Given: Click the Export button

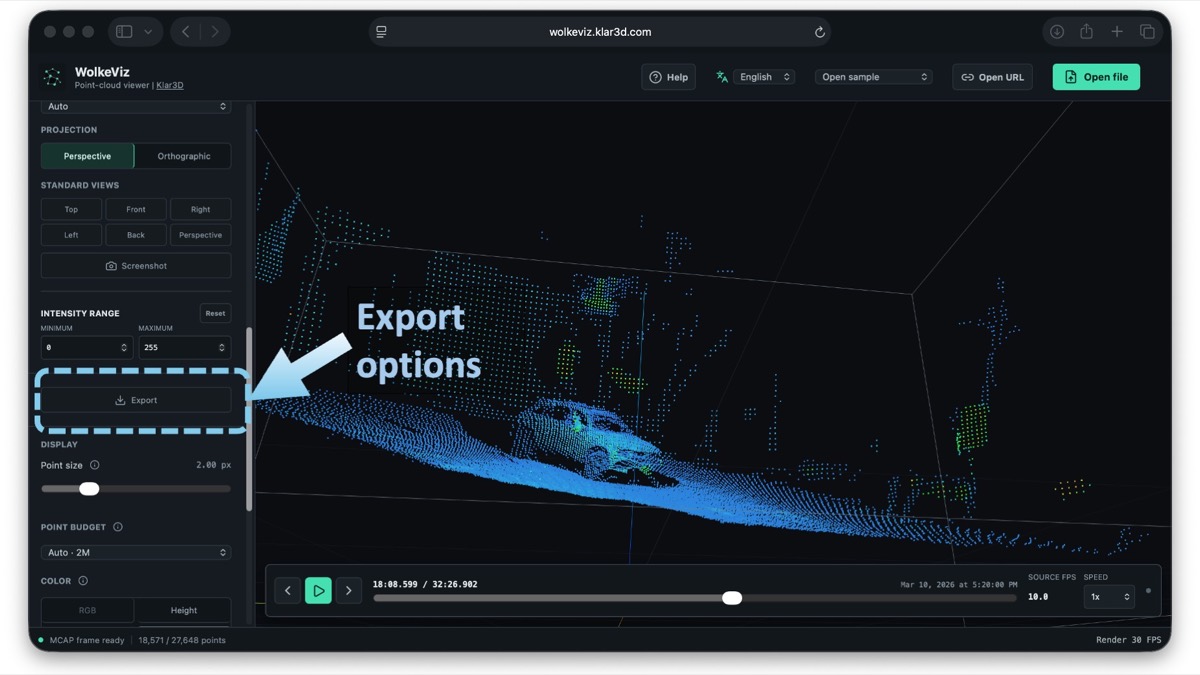Looking at the screenshot, I should click(136, 400).
